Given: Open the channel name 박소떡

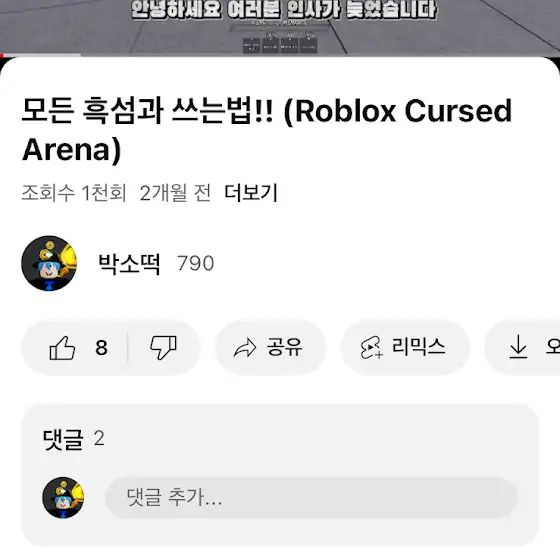Looking at the screenshot, I should point(129,264).
